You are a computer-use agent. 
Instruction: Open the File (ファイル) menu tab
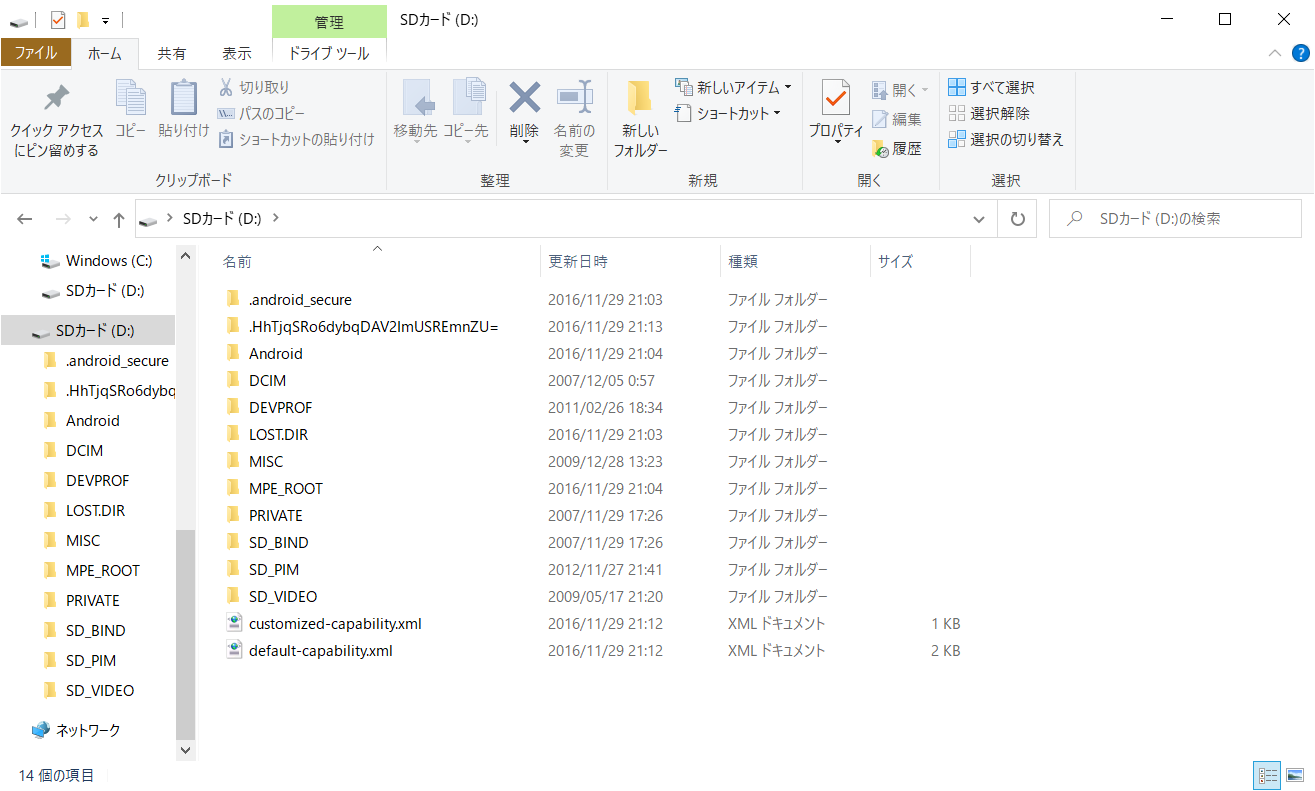point(36,53)
